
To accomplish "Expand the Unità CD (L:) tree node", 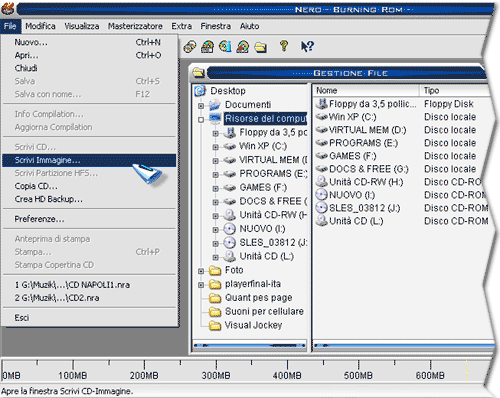I will click(x=216, y=257).
